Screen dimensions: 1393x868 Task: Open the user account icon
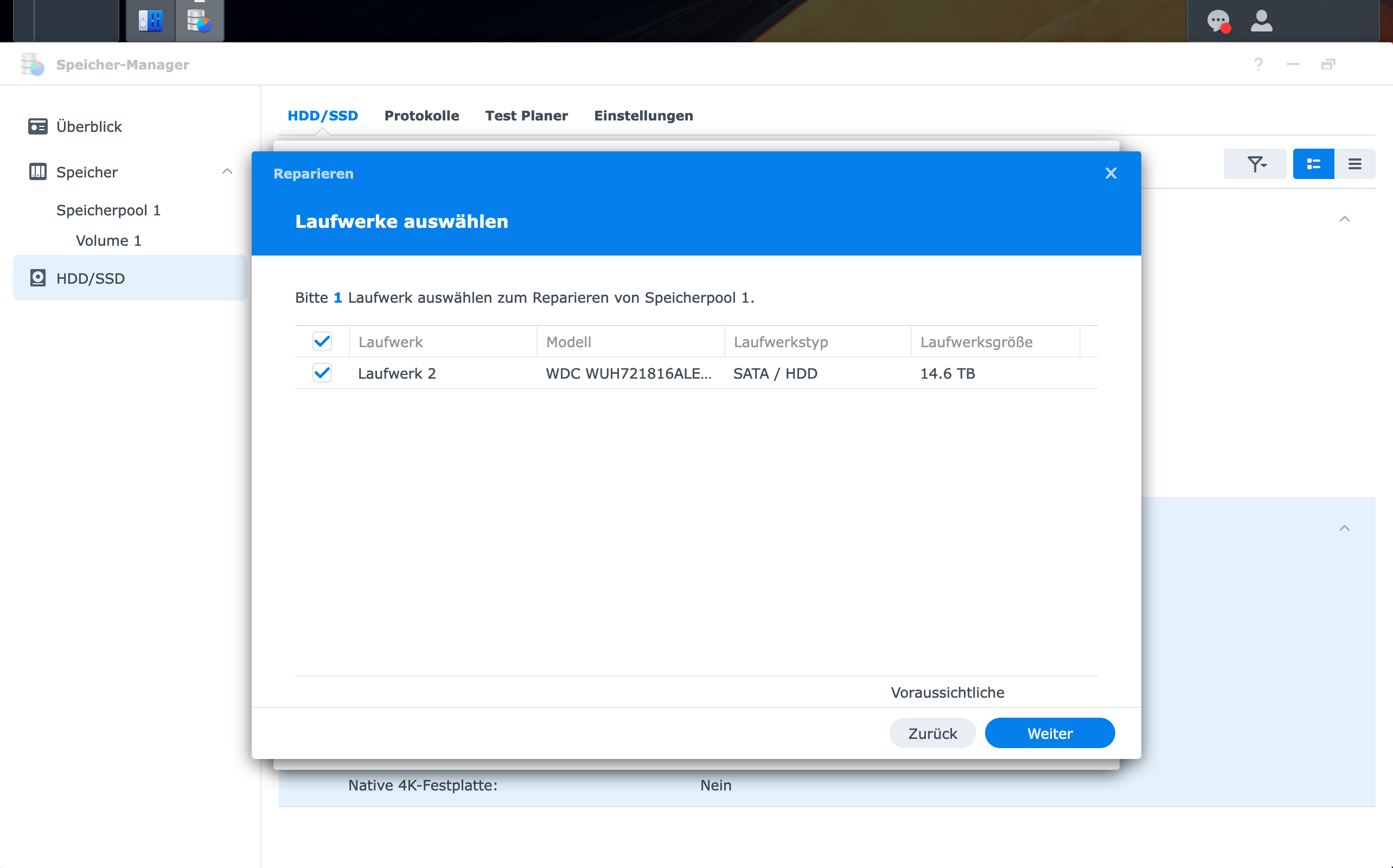(1261, 21)
